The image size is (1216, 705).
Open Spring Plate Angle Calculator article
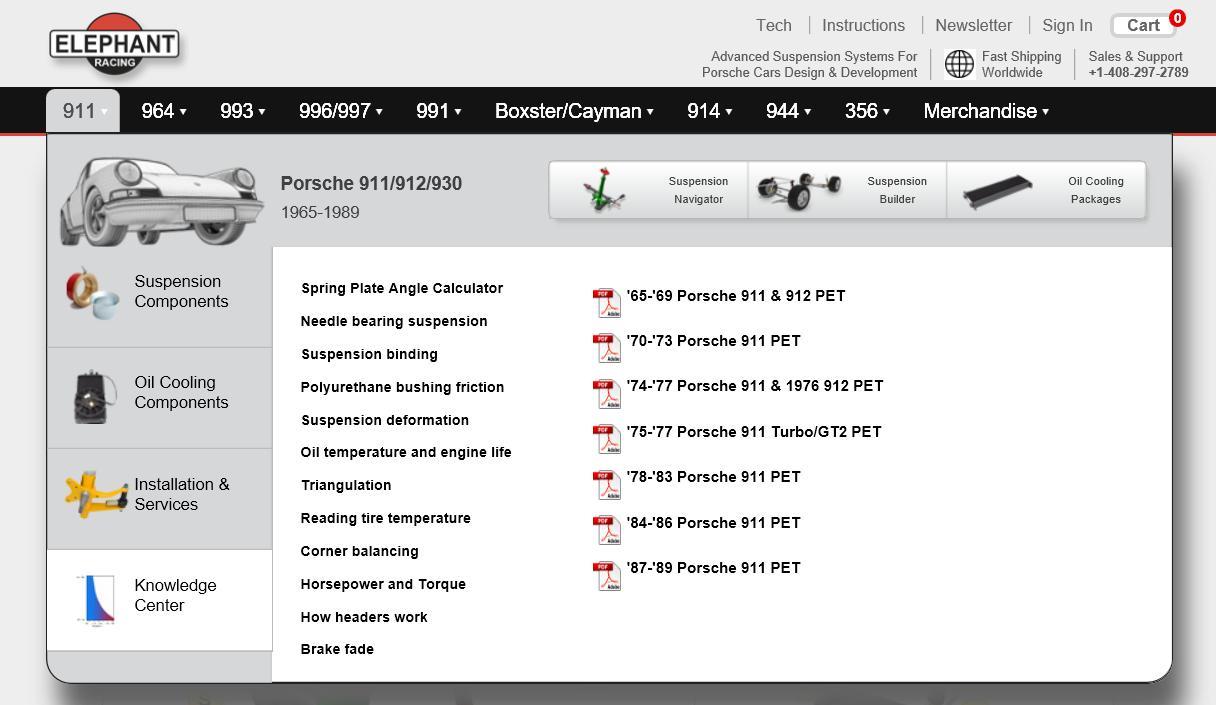402,288
